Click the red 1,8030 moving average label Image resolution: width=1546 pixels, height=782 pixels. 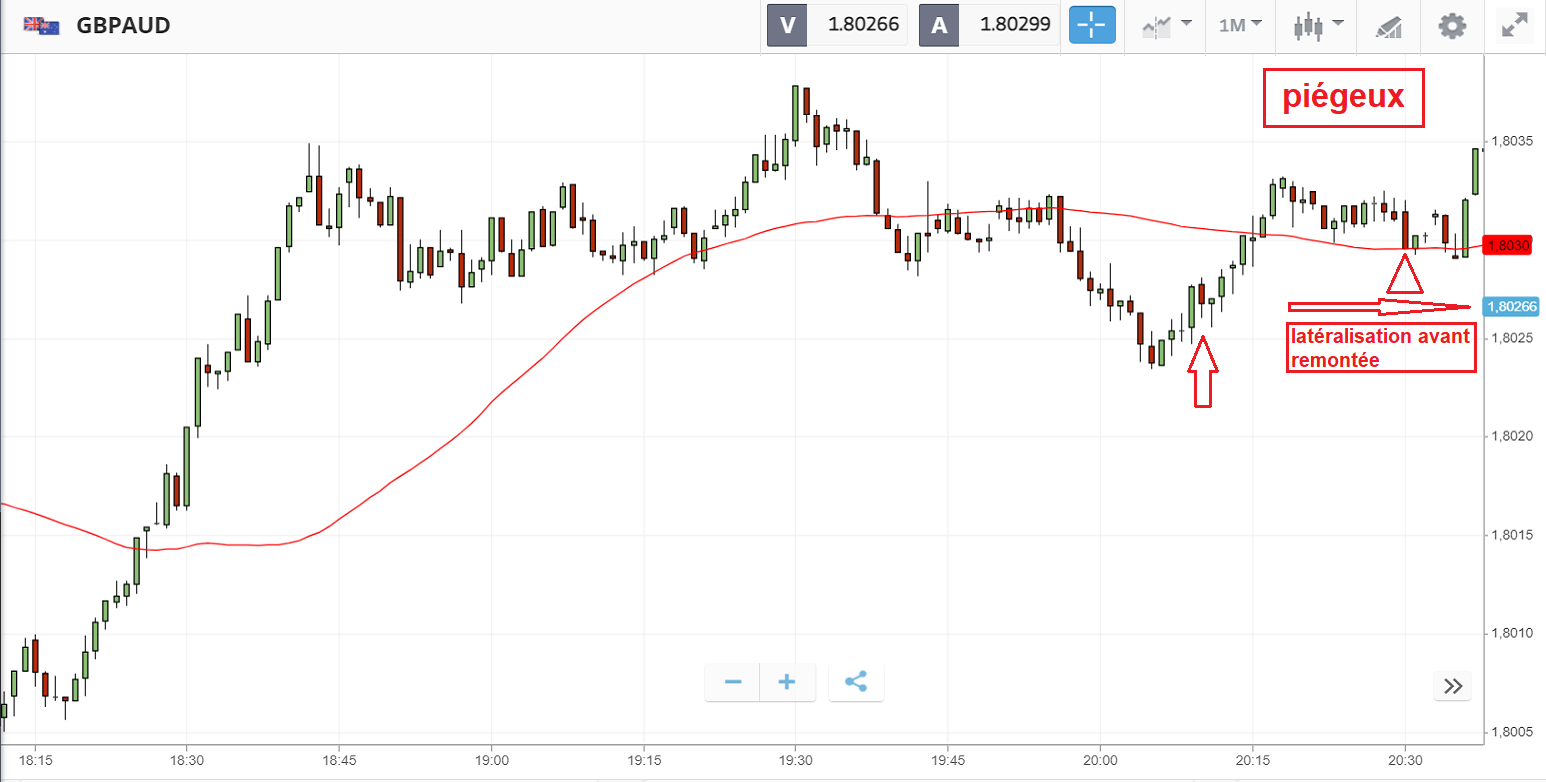click(x=1508, y=245)
